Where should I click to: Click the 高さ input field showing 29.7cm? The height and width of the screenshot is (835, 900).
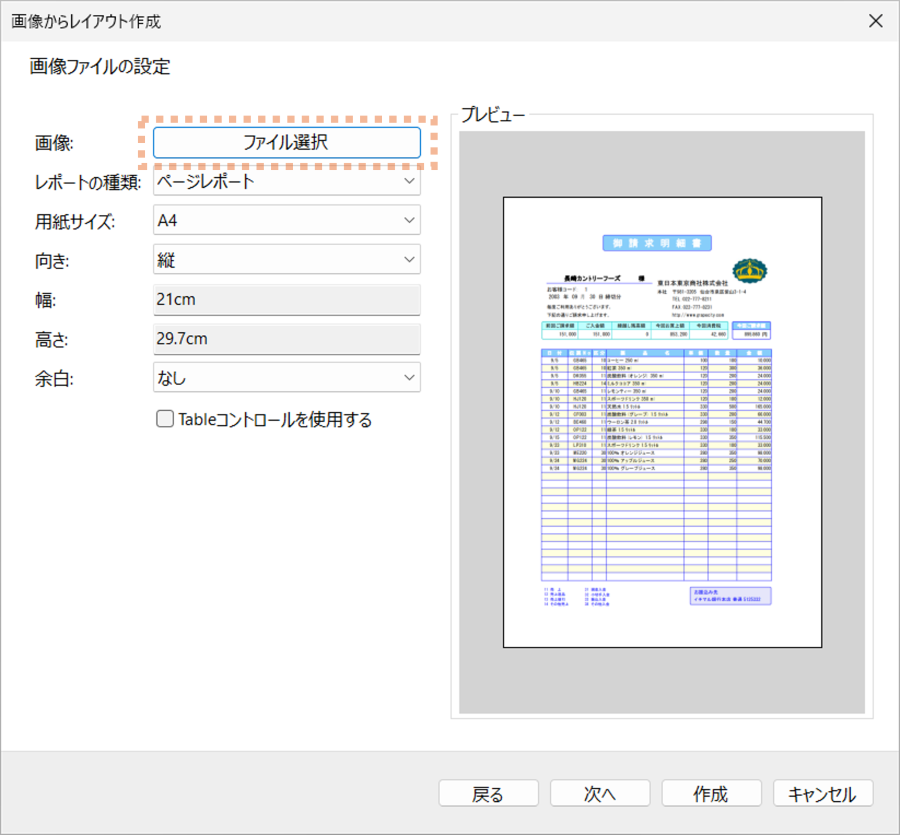287,338
